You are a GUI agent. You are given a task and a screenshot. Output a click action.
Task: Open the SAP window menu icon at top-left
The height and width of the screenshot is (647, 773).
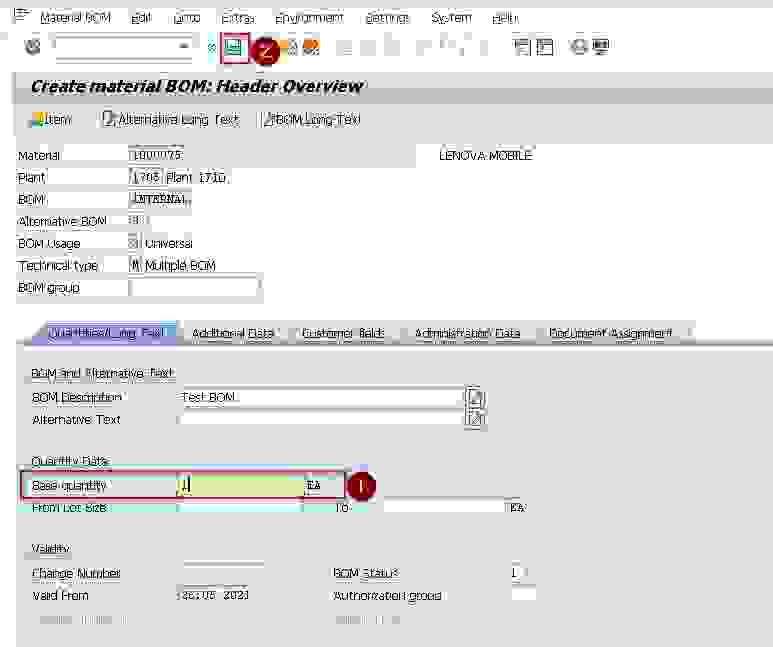tap(22, 15)
